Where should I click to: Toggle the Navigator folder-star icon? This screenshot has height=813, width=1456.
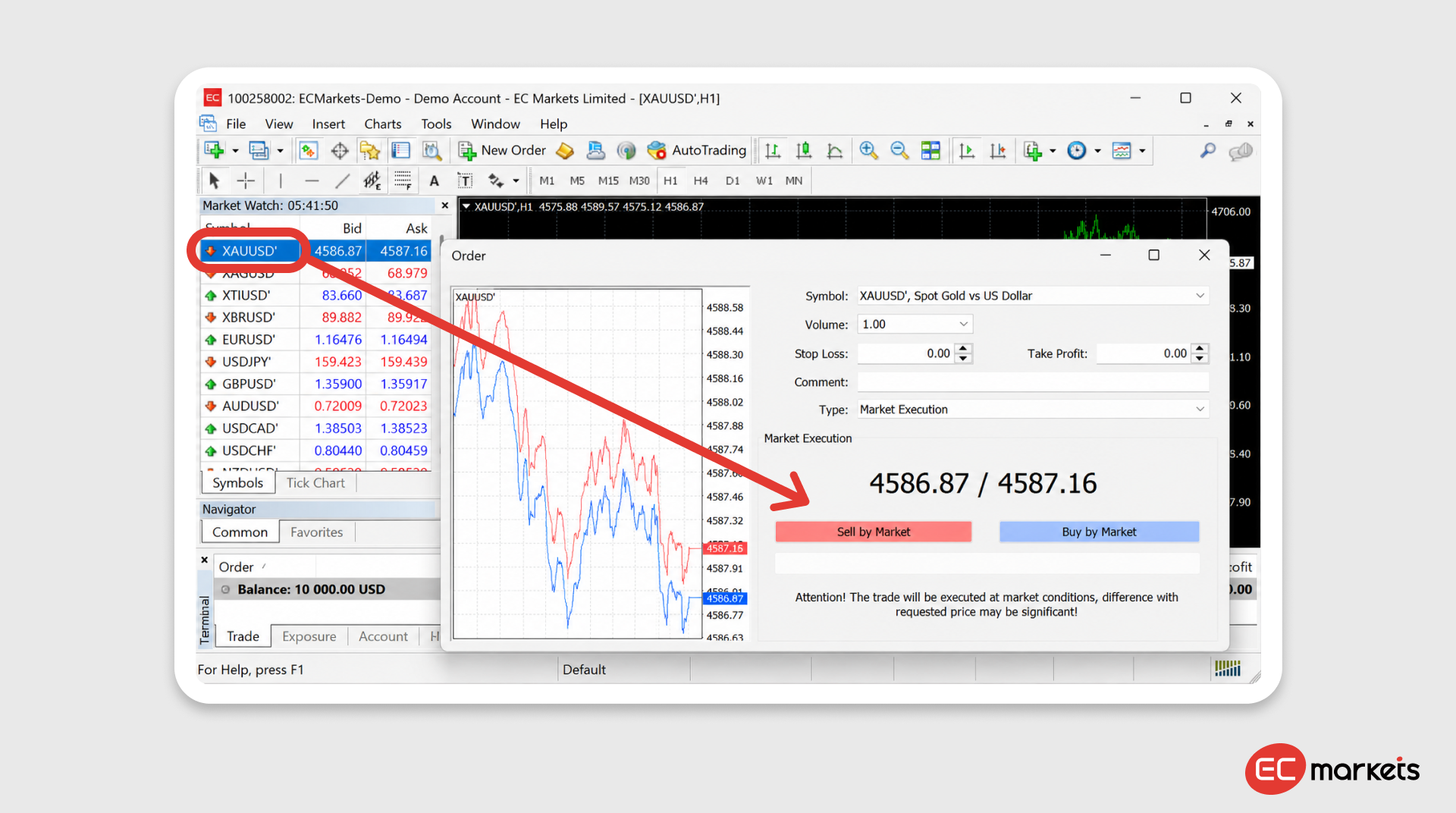[370, 150]
